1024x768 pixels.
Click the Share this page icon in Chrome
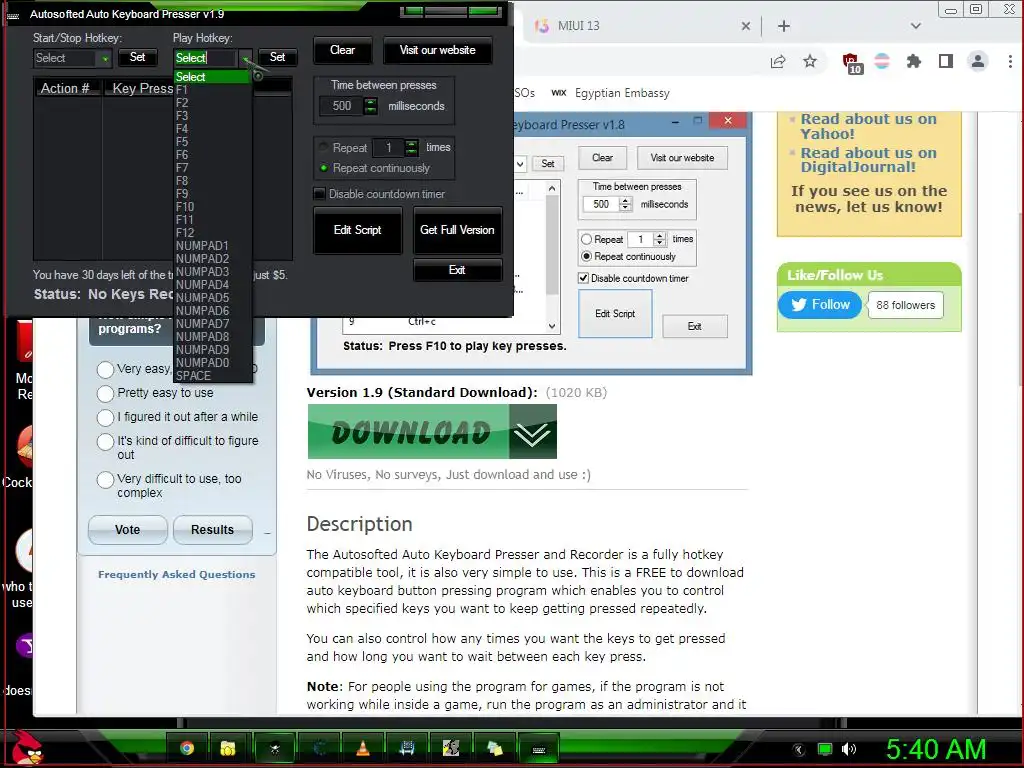click(x=777, y=61)
